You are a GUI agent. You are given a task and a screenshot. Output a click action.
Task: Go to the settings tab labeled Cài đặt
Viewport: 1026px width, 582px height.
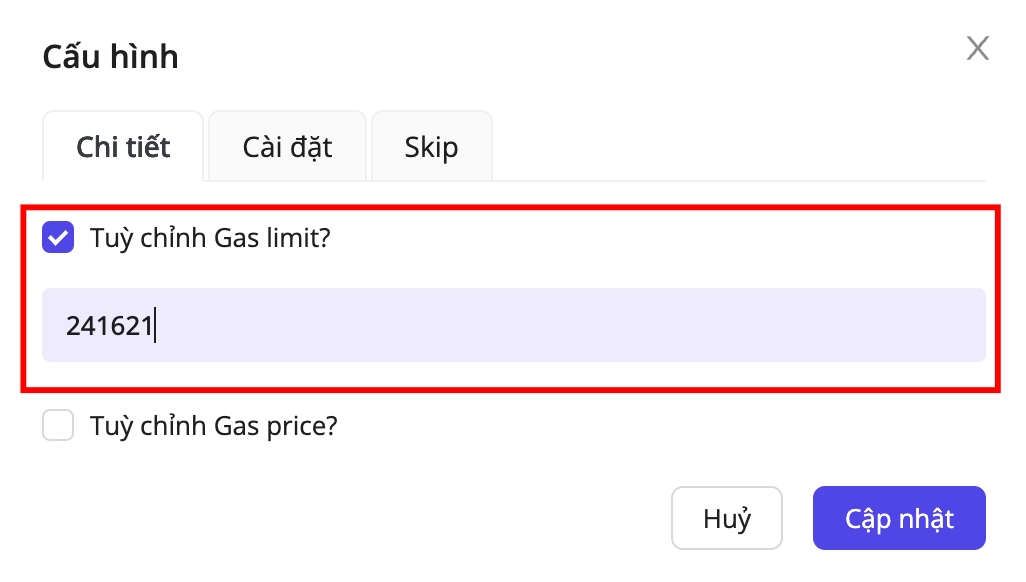tap(287, 147)
